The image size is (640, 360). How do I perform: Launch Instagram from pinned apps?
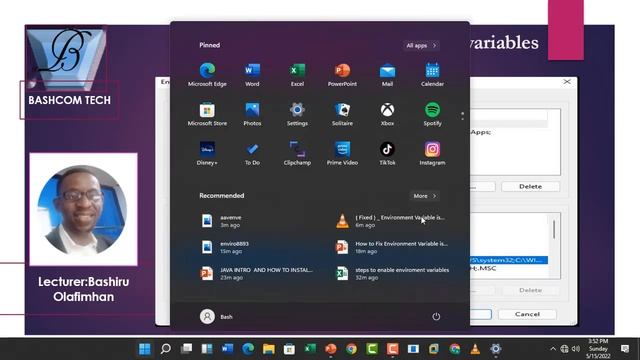[x=432, y=153]
